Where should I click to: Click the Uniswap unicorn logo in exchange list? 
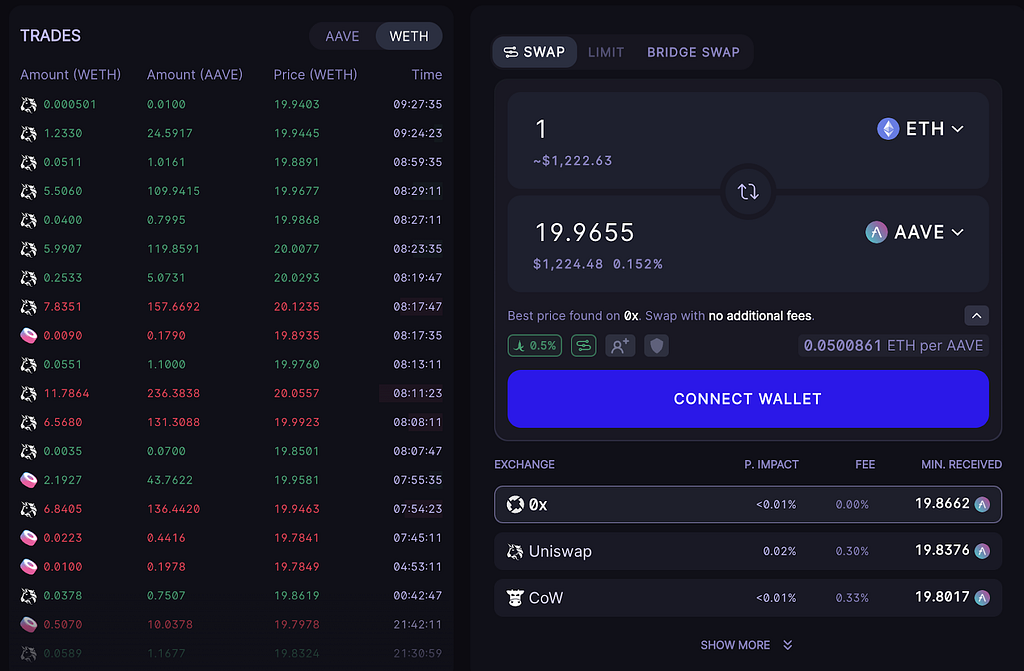[x=515, y=551]
